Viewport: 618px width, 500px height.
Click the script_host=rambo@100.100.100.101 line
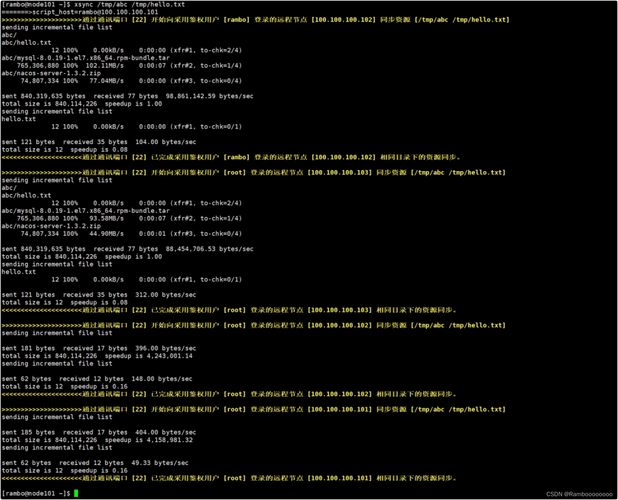[x=80, y=12]
